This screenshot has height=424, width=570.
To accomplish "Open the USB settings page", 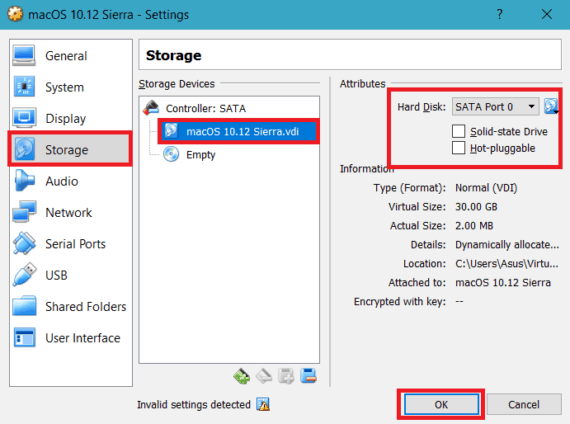I will click(x=56, y=275).
